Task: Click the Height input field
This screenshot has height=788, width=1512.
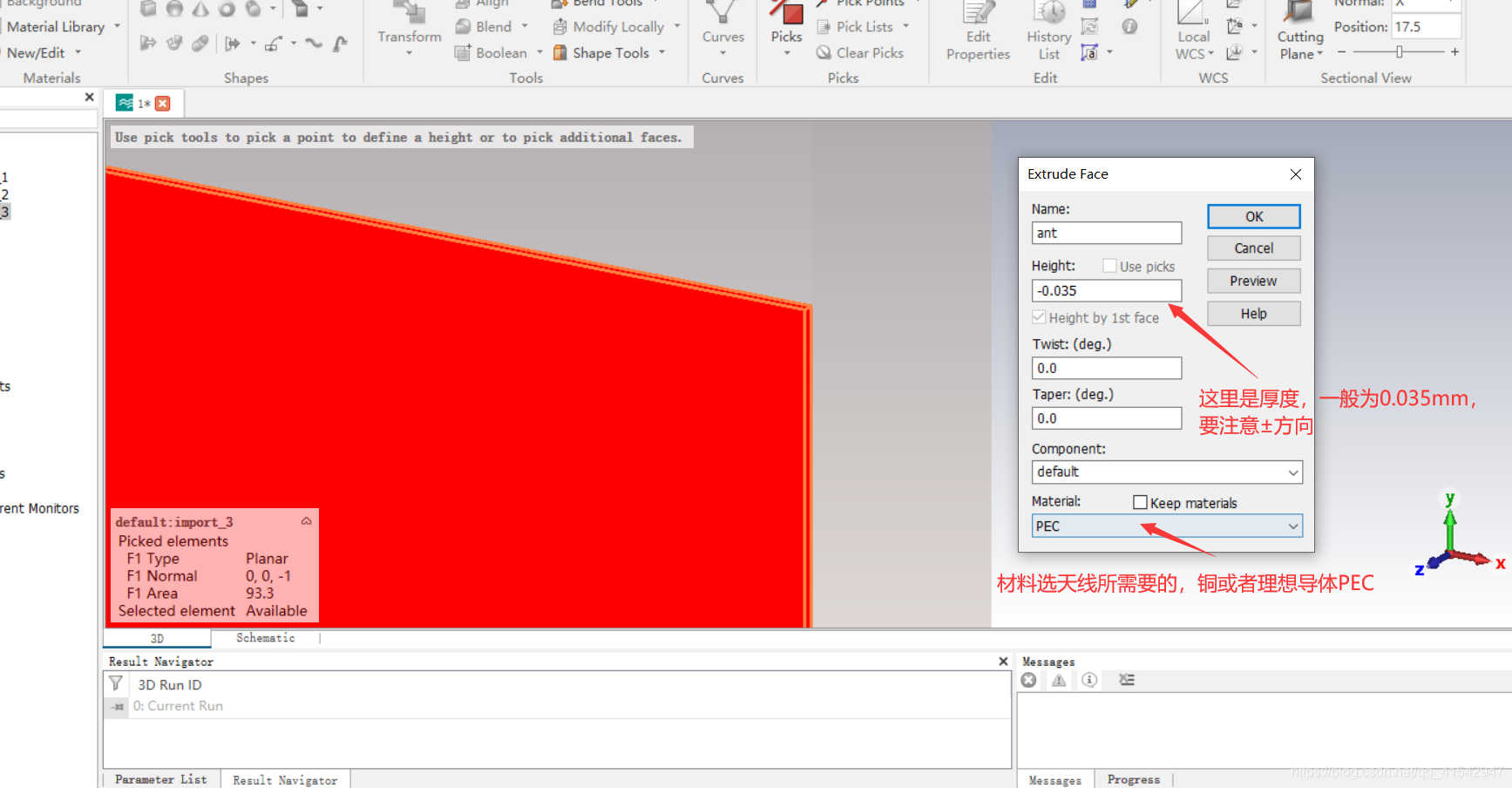Action: (1107, 290)
